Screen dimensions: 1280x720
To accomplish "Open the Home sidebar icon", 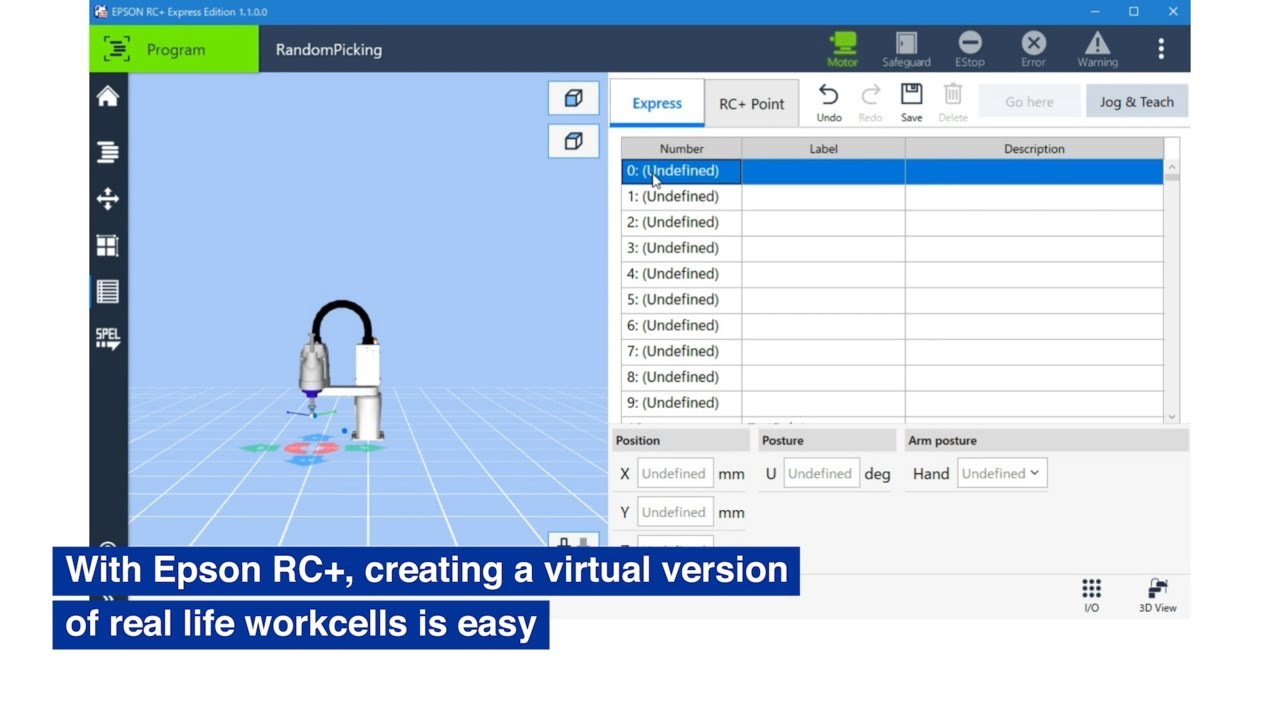I will coord(108,96).
